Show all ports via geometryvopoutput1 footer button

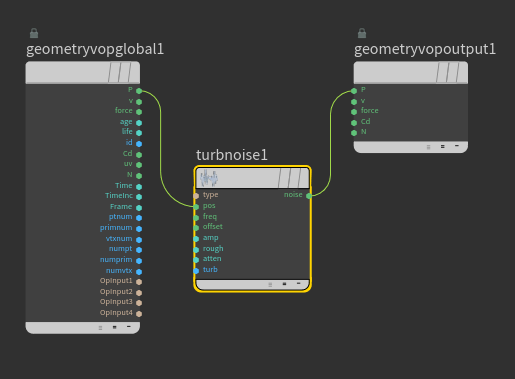(429, 147)
